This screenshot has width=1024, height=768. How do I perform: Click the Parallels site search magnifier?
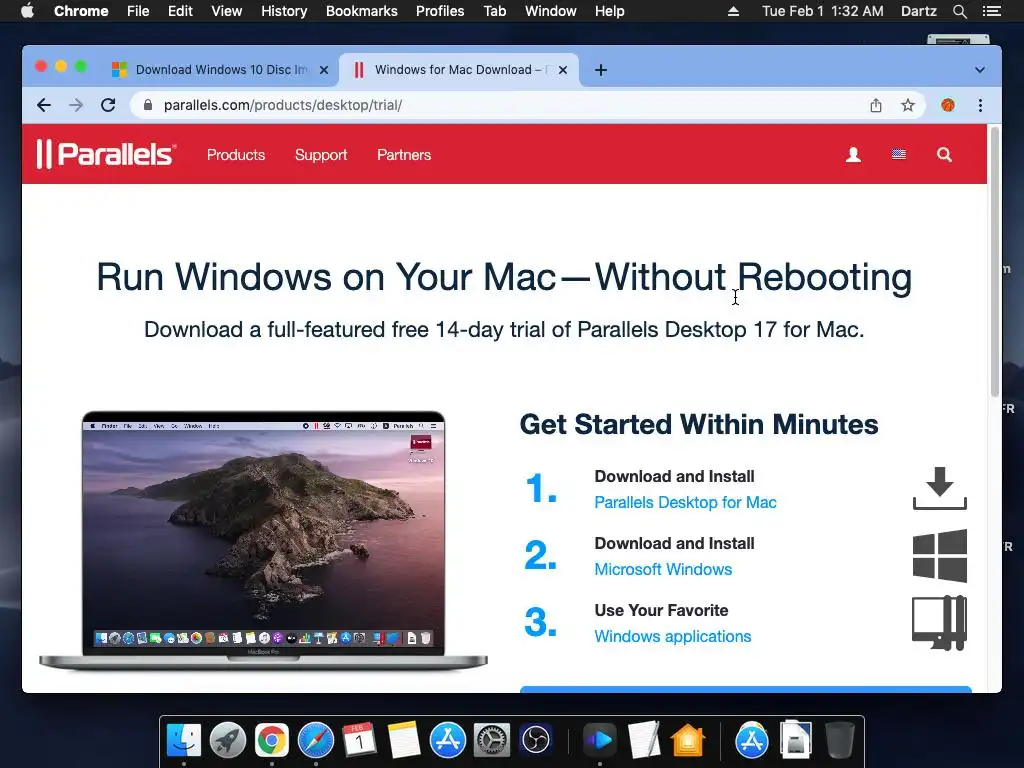944,155
